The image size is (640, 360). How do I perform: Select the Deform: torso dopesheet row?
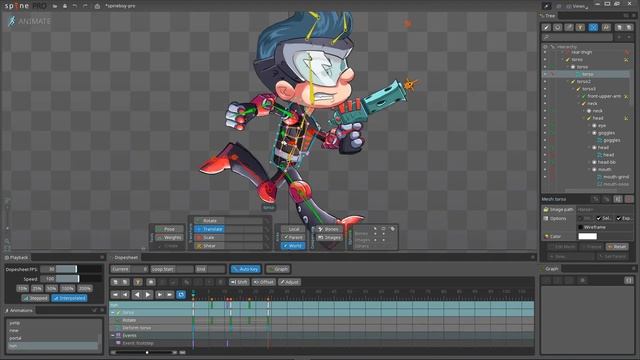click(136, 328)
